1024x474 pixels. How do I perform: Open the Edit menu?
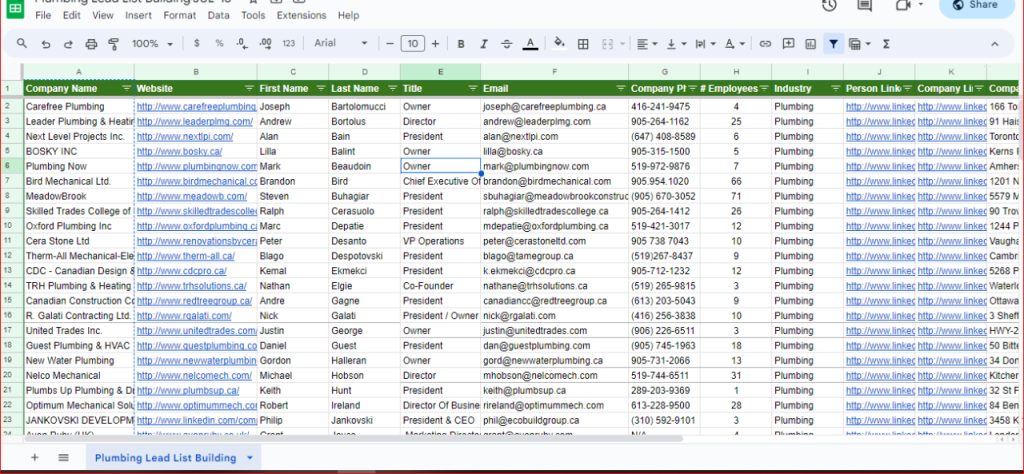[x=72, y=15]
